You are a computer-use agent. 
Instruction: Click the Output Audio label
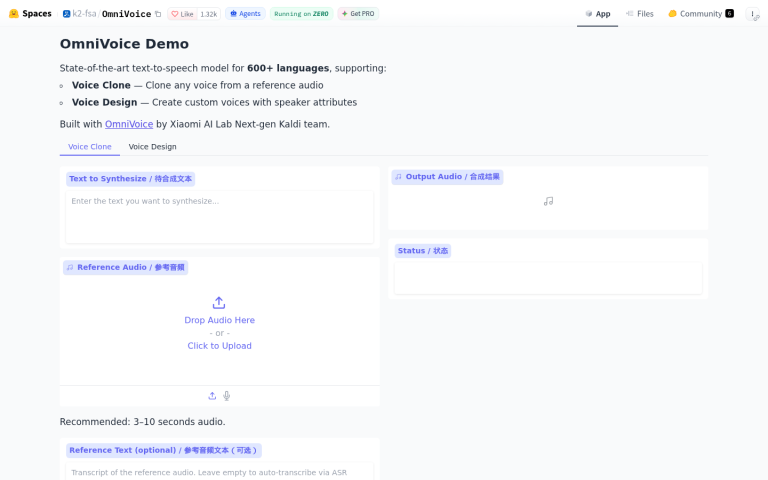447,177
